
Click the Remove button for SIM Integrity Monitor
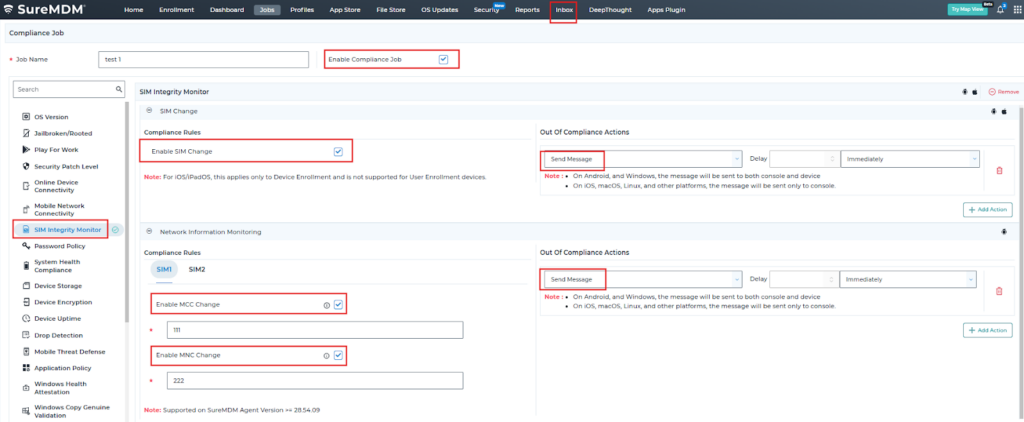1002,91
